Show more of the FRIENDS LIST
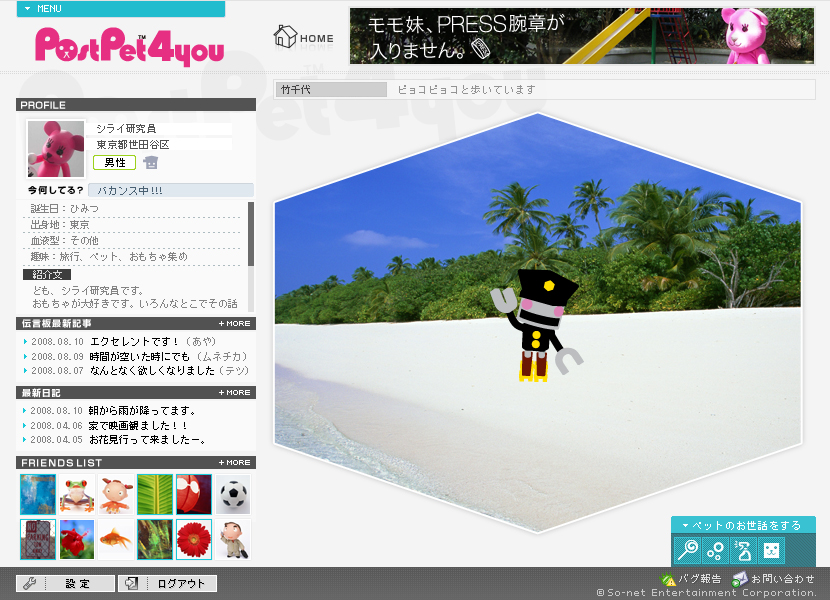 235,463
